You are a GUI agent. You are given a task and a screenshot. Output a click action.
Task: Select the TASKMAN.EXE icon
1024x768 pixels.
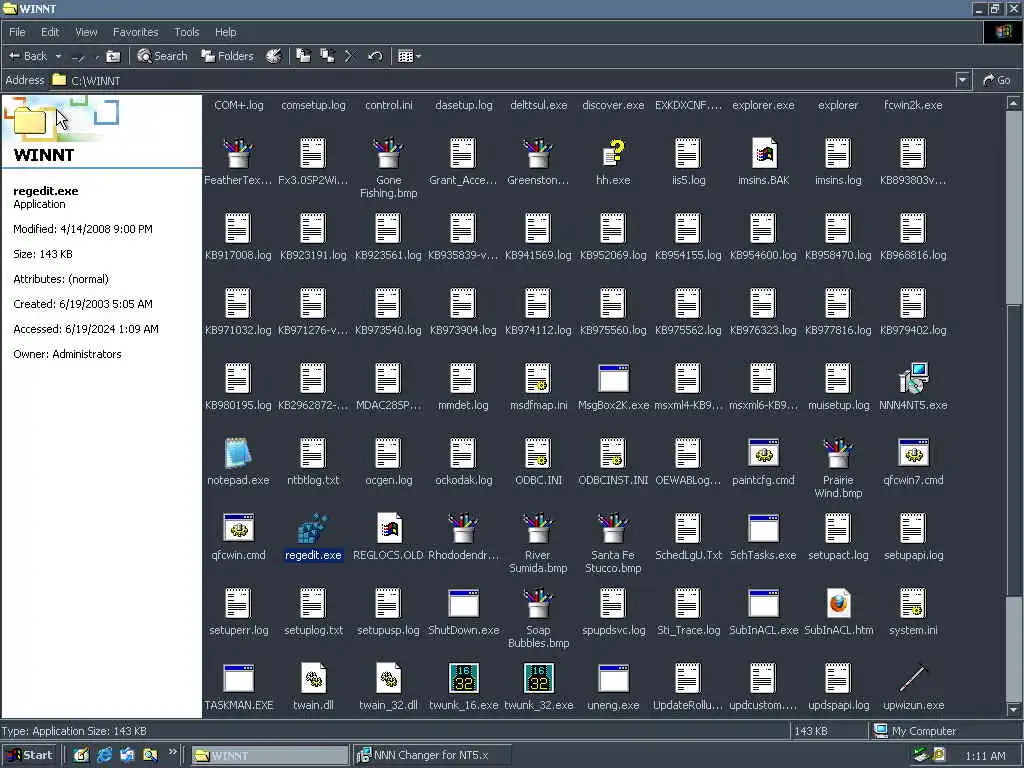(238, 678)
